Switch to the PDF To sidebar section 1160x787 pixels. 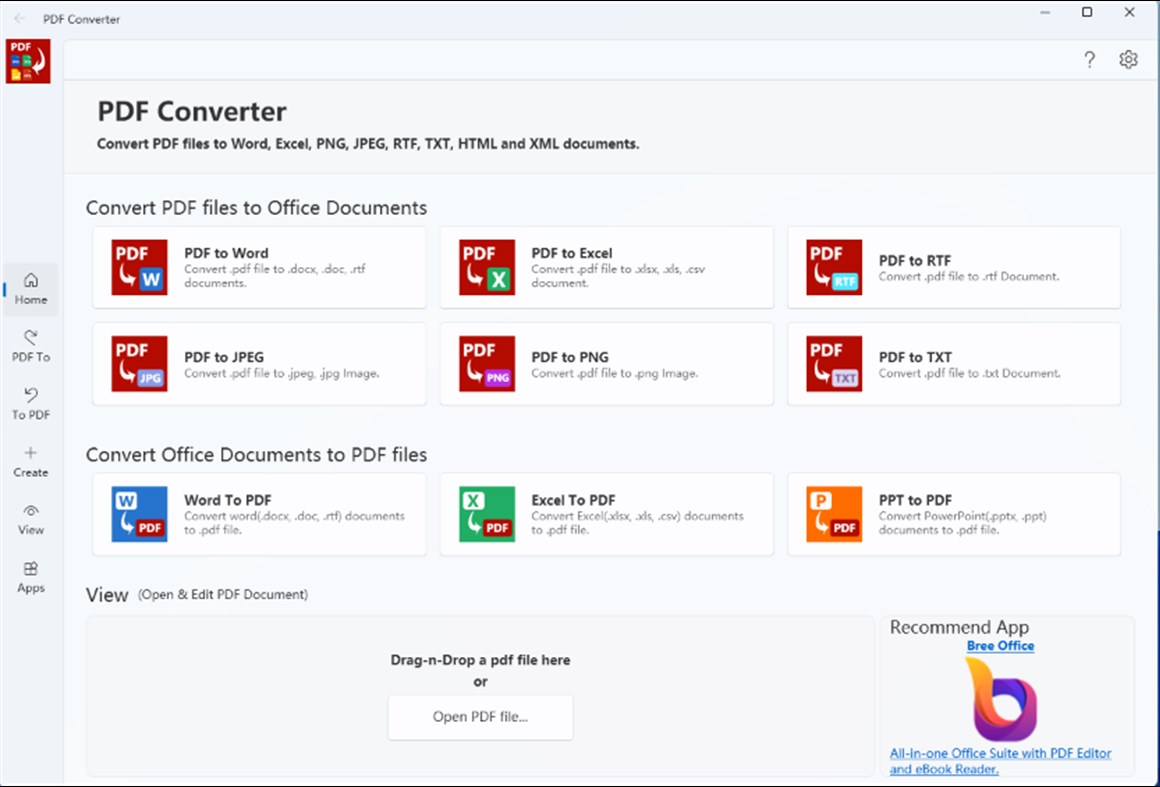click(x=30, y=346)
